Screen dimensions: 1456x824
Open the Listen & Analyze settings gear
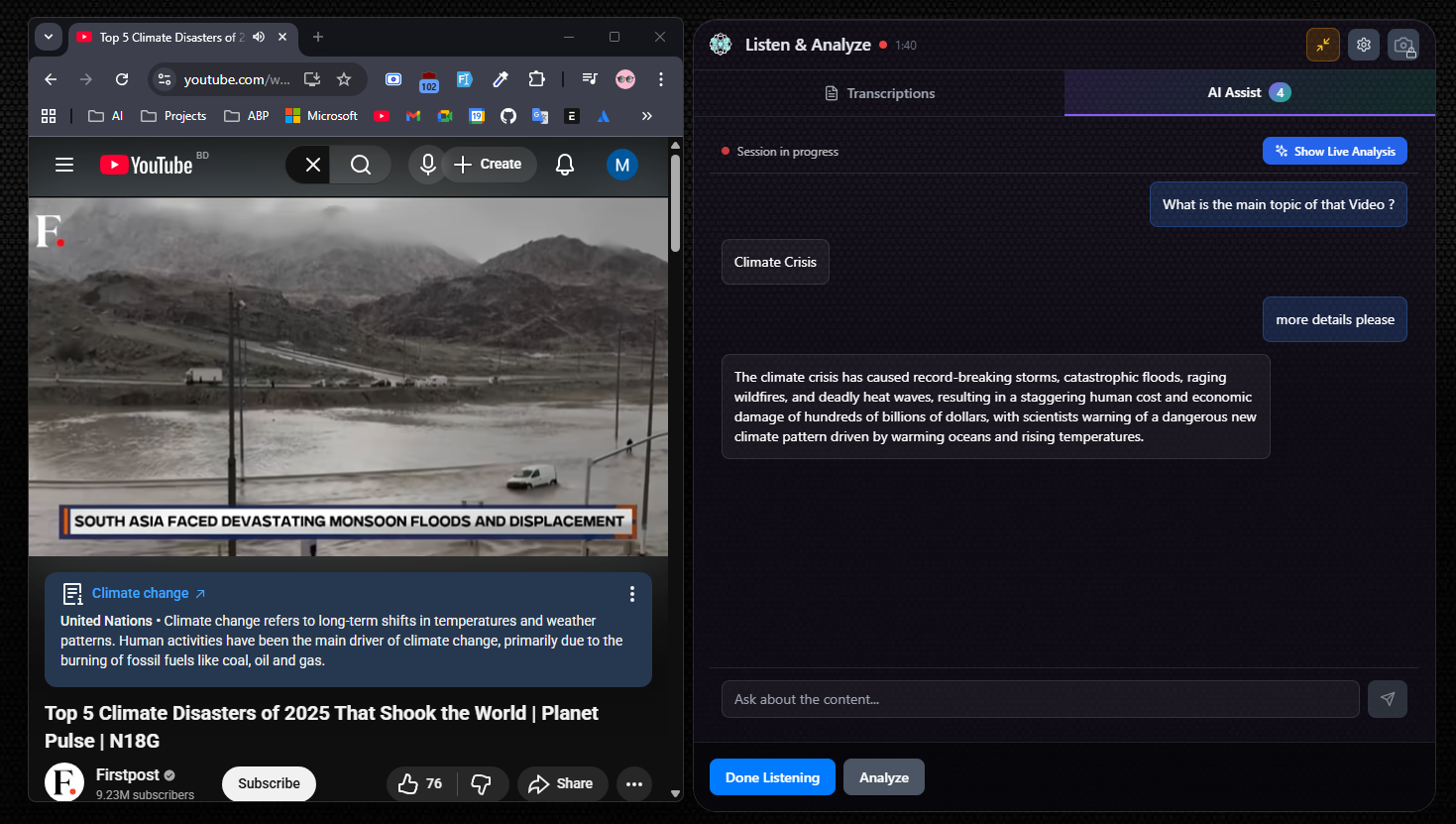(x=1364, y=45)
